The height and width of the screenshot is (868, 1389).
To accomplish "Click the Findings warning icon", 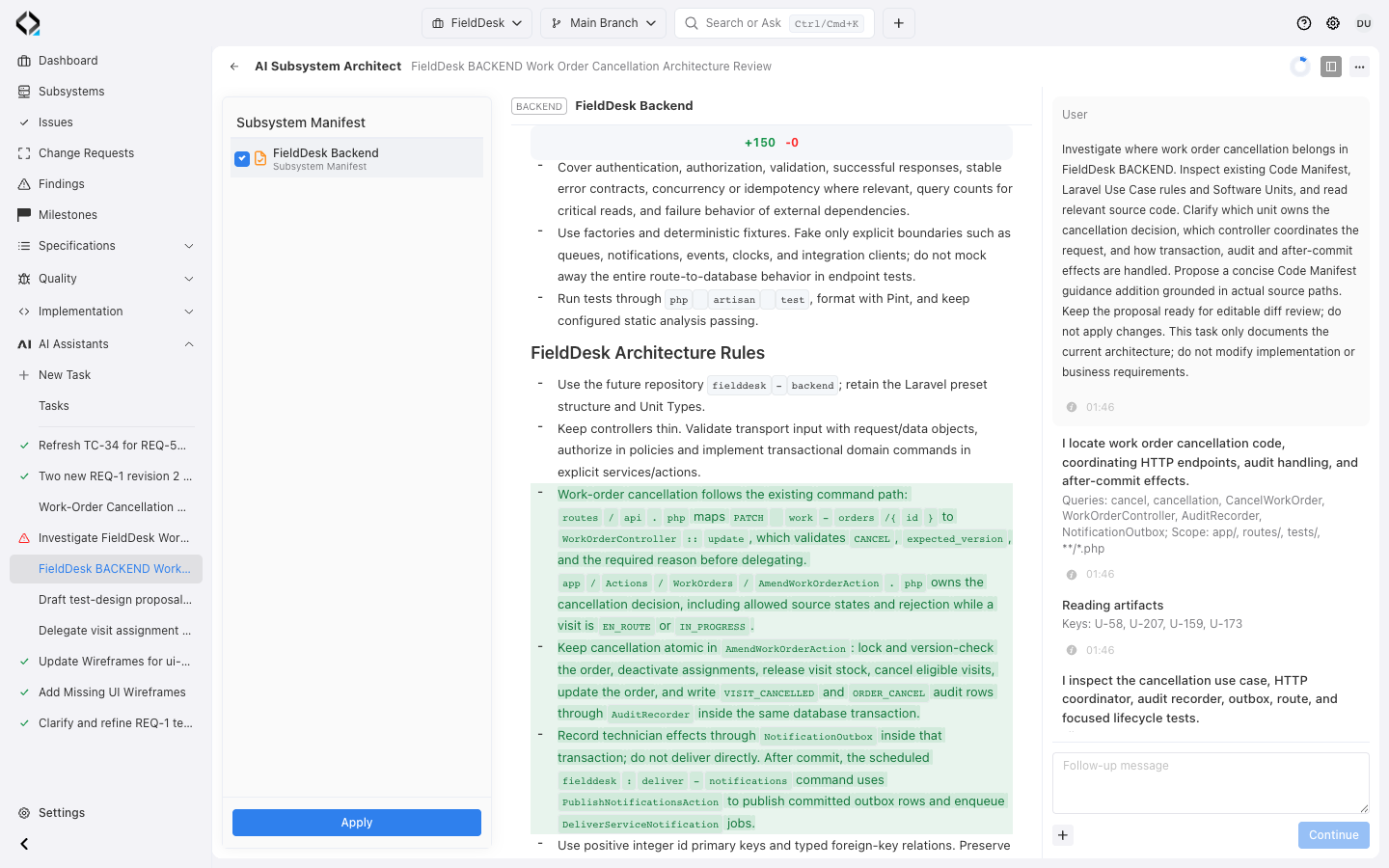I will pos(24,184).
